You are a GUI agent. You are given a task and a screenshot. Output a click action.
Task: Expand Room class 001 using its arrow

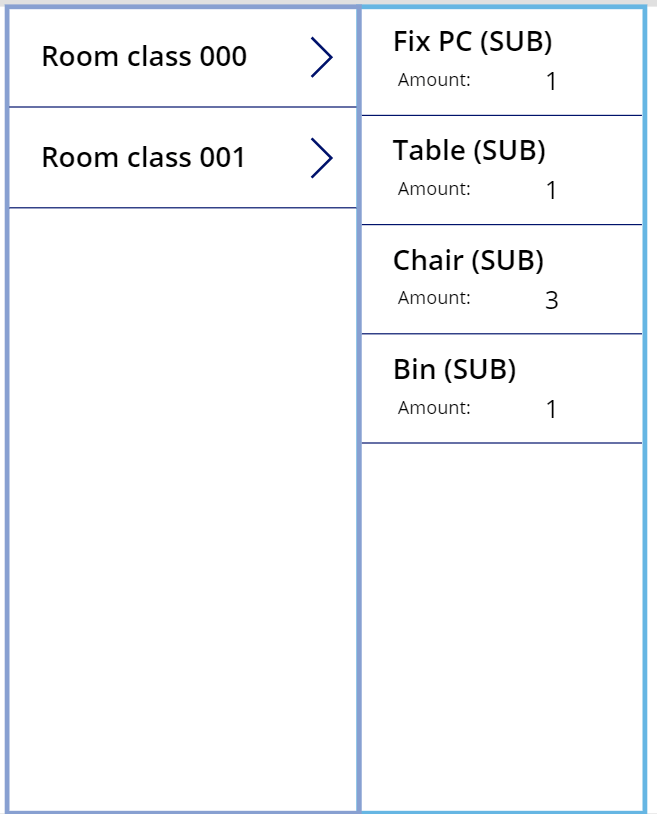tap(320, 158)
